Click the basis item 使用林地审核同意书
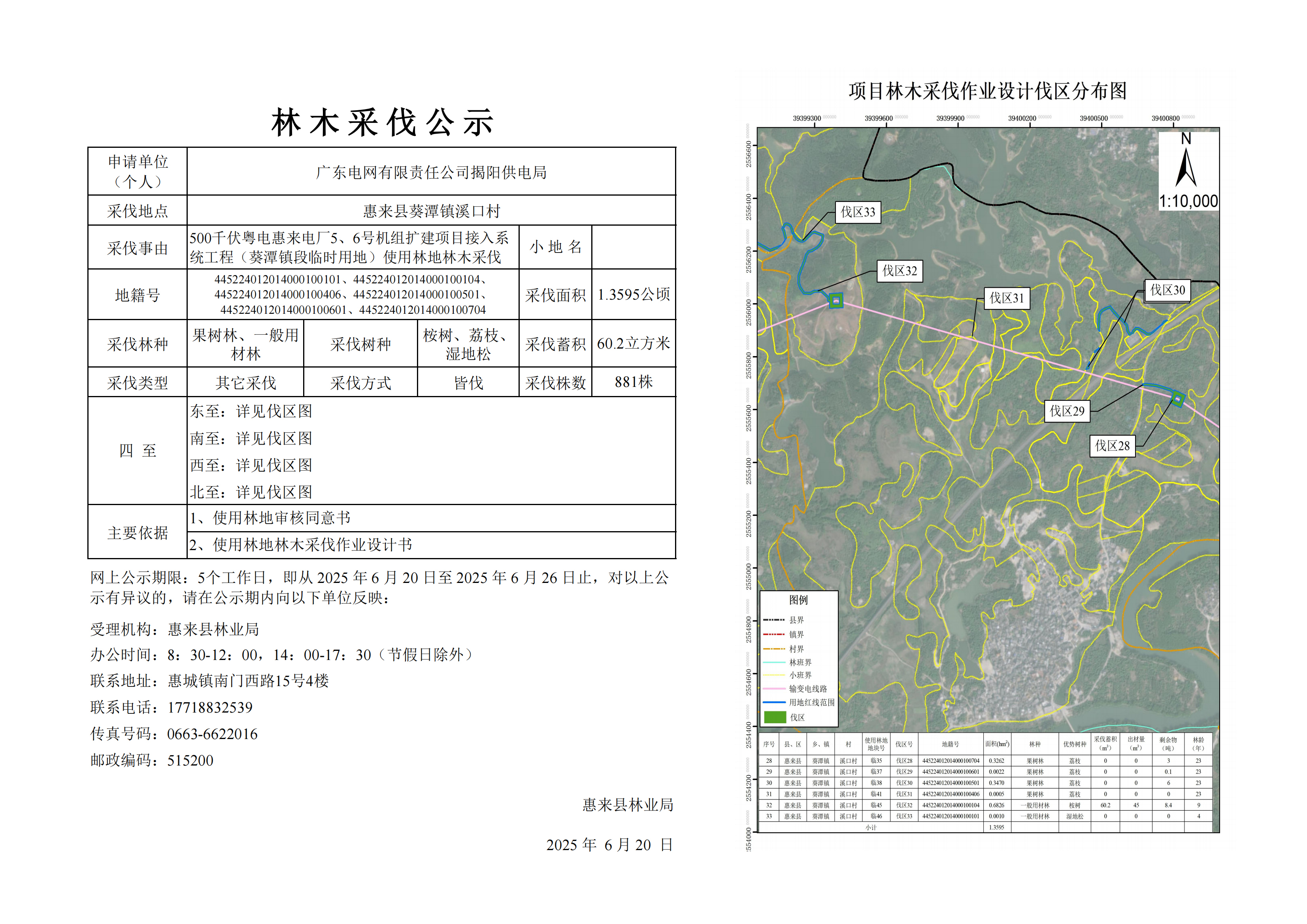 (x=282, y=517)
